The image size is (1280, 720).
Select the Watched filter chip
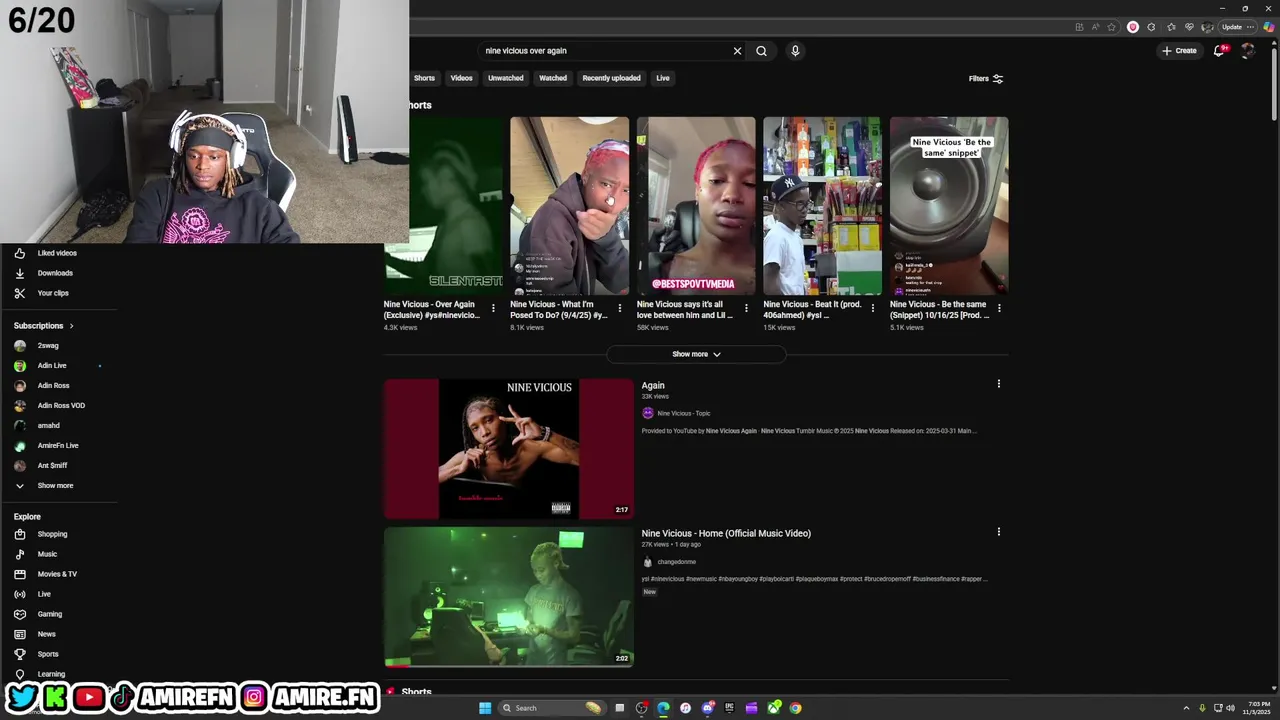point(553,78)
